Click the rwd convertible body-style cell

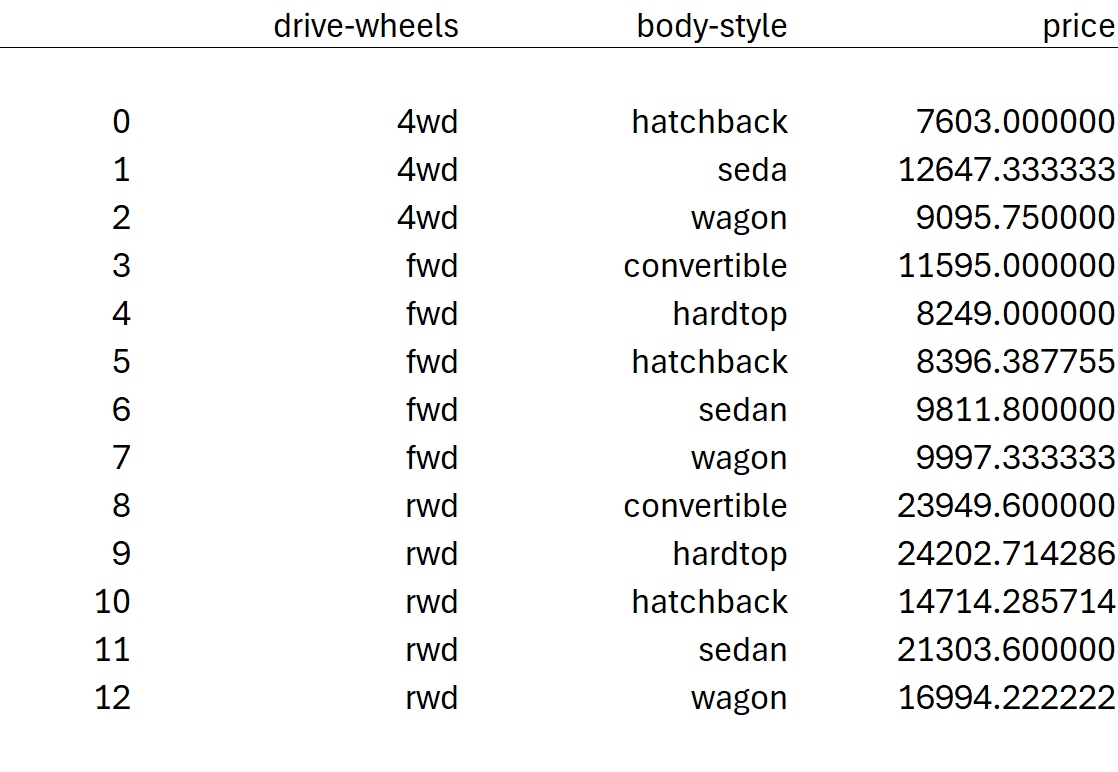tap(705, 506)
